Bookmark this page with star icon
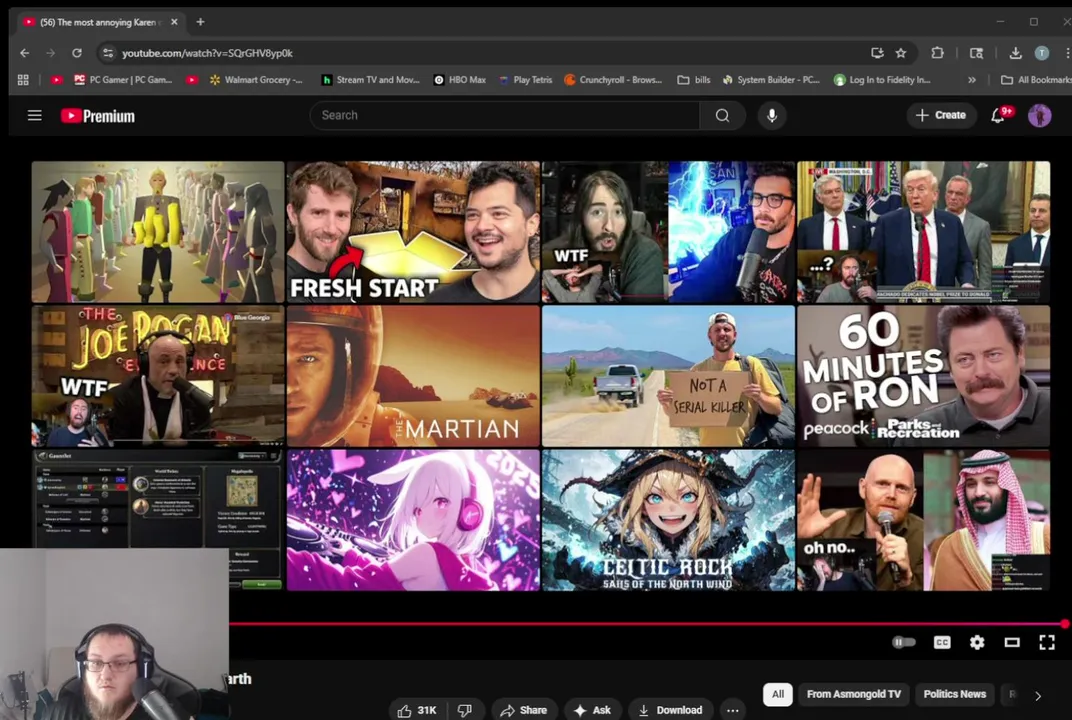 pos(901,53)
